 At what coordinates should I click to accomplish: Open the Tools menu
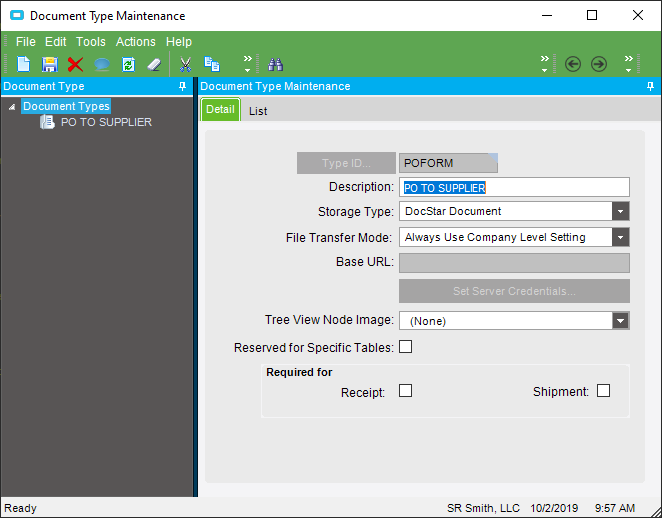(x=91, y=42)
